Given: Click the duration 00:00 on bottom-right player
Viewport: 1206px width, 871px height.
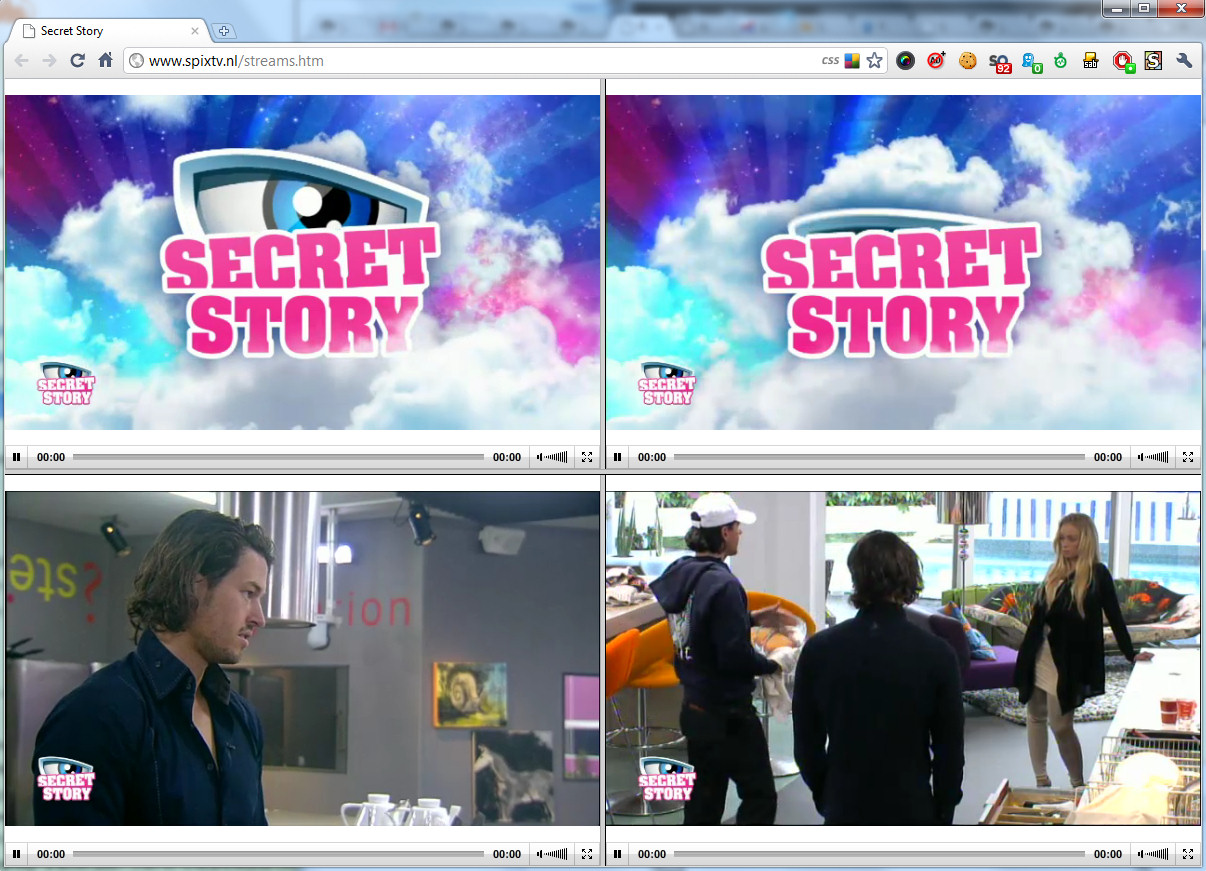Looking at the screenshot, I should tap(1108, 854).
